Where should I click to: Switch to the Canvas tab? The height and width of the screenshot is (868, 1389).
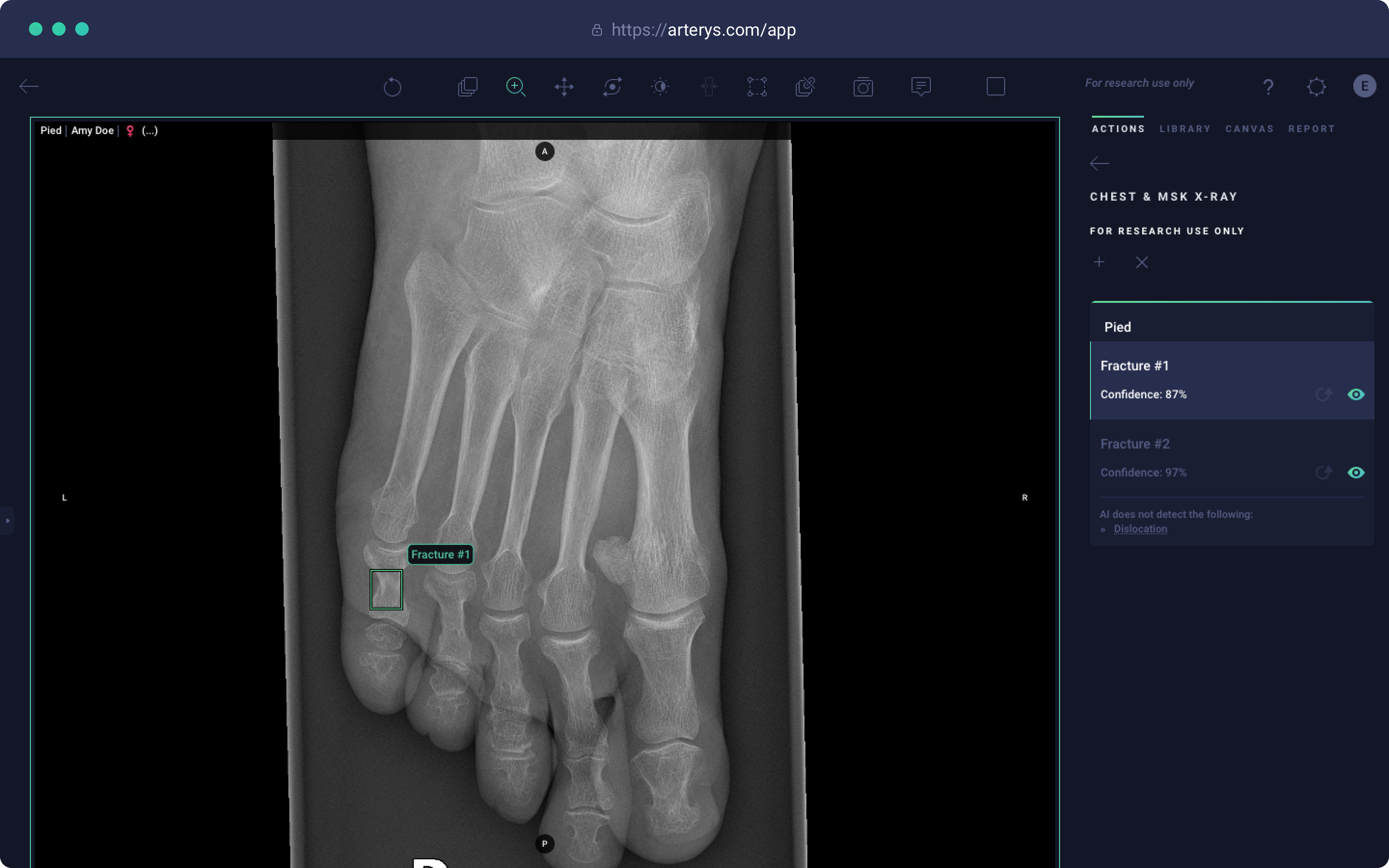[1250, 129]
